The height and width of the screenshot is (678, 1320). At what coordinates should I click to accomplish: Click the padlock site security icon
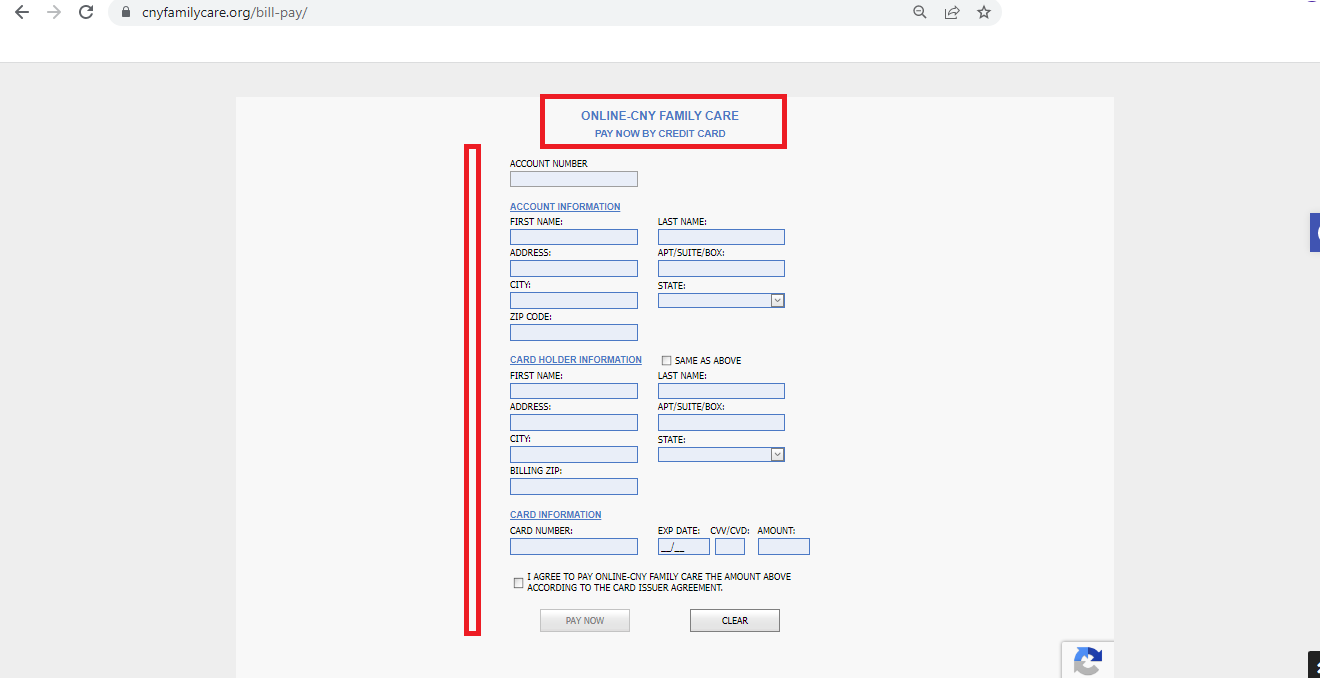125,13
